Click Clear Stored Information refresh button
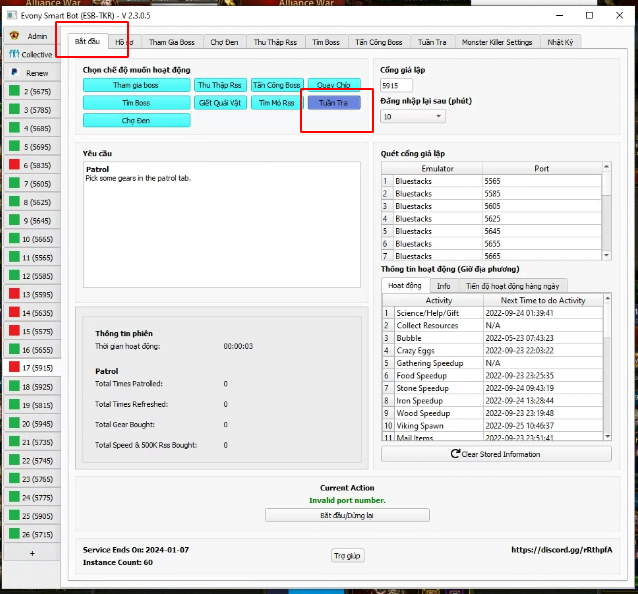The width and height of the screenshot is (638, 594). click(496, 454)
